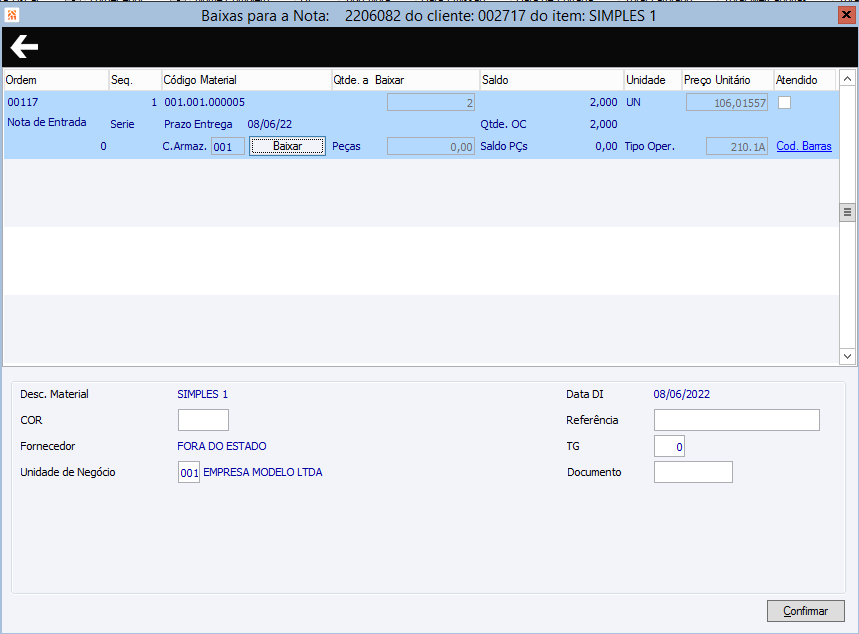Tick the Atendido checkbox for order 00117
This screenshot has height=634, width=859.
(x=784, y=102)
